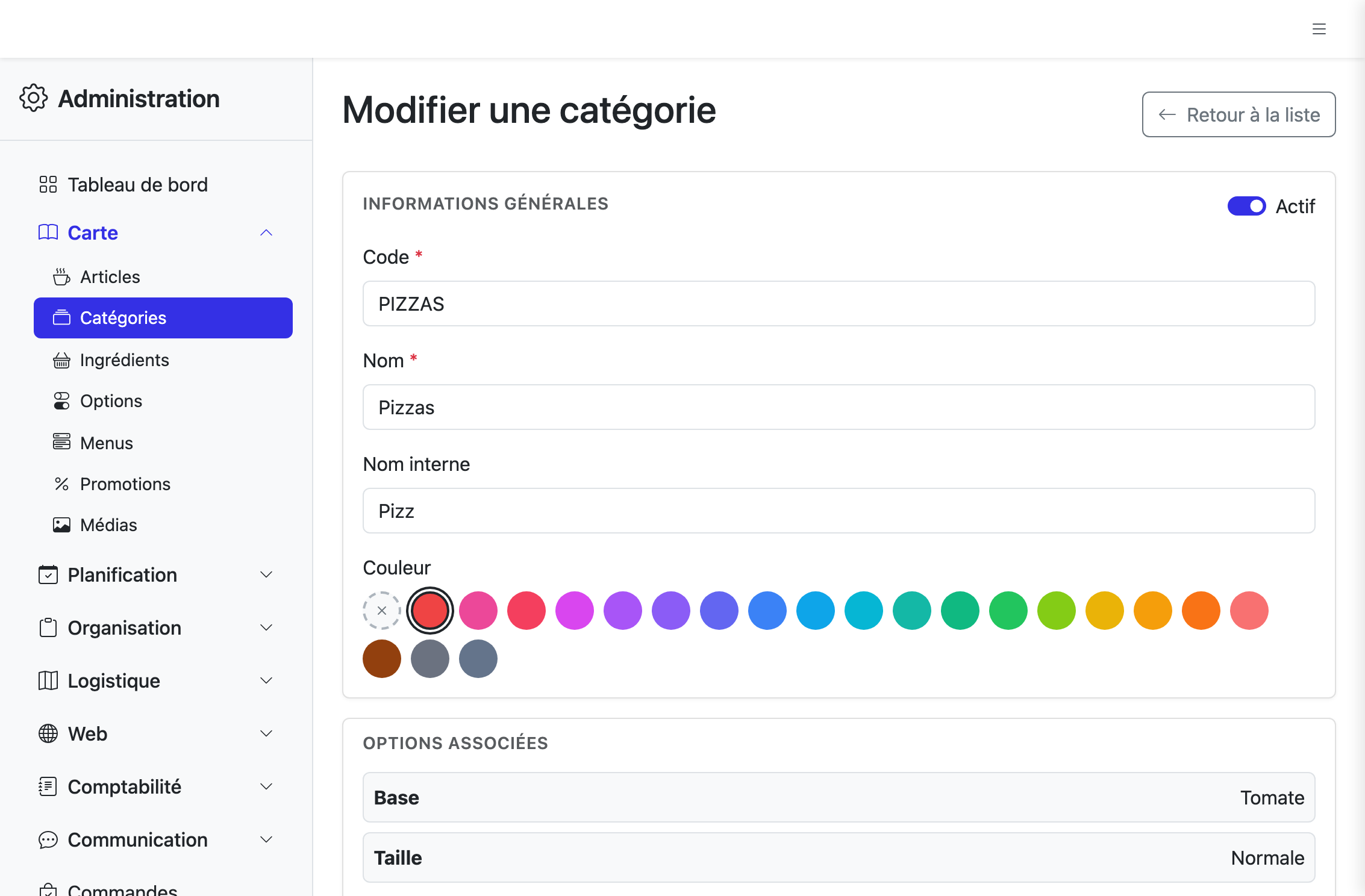Click the Planification calendar icon
1365x896 pixels.
[x=48, y=574]
